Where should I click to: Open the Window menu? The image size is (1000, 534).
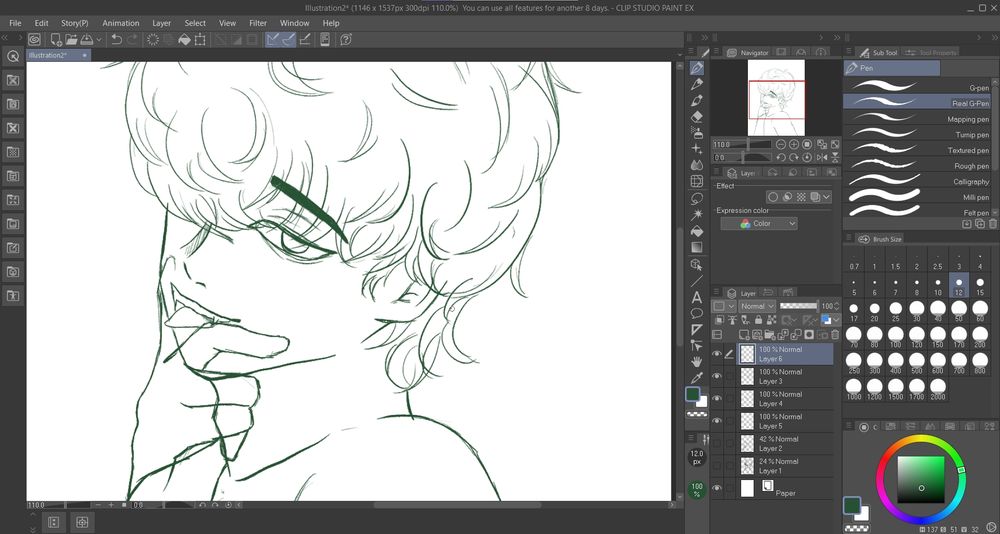coord(295,23)
